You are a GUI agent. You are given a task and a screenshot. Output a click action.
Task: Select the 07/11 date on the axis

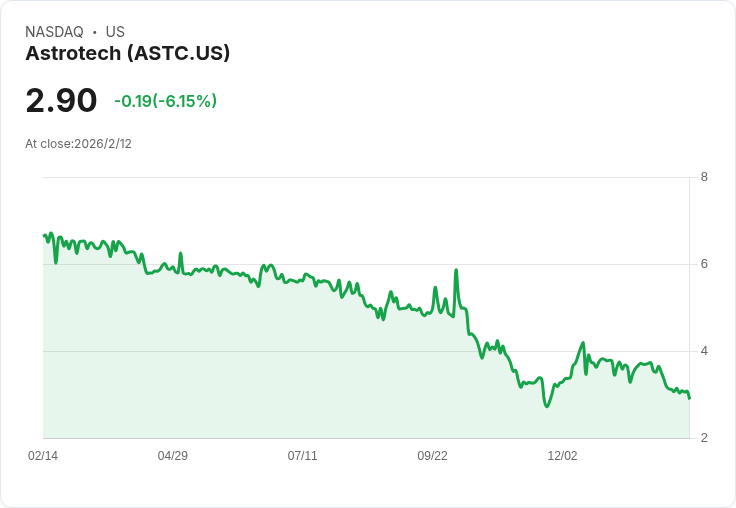click(x=302, y=456)
